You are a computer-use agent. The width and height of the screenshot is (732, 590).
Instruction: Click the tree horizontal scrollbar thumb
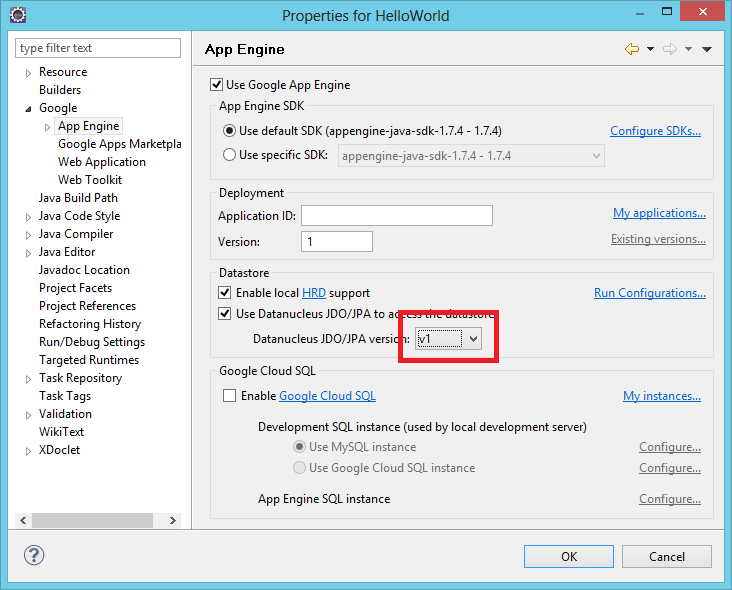tap(92, 520)
